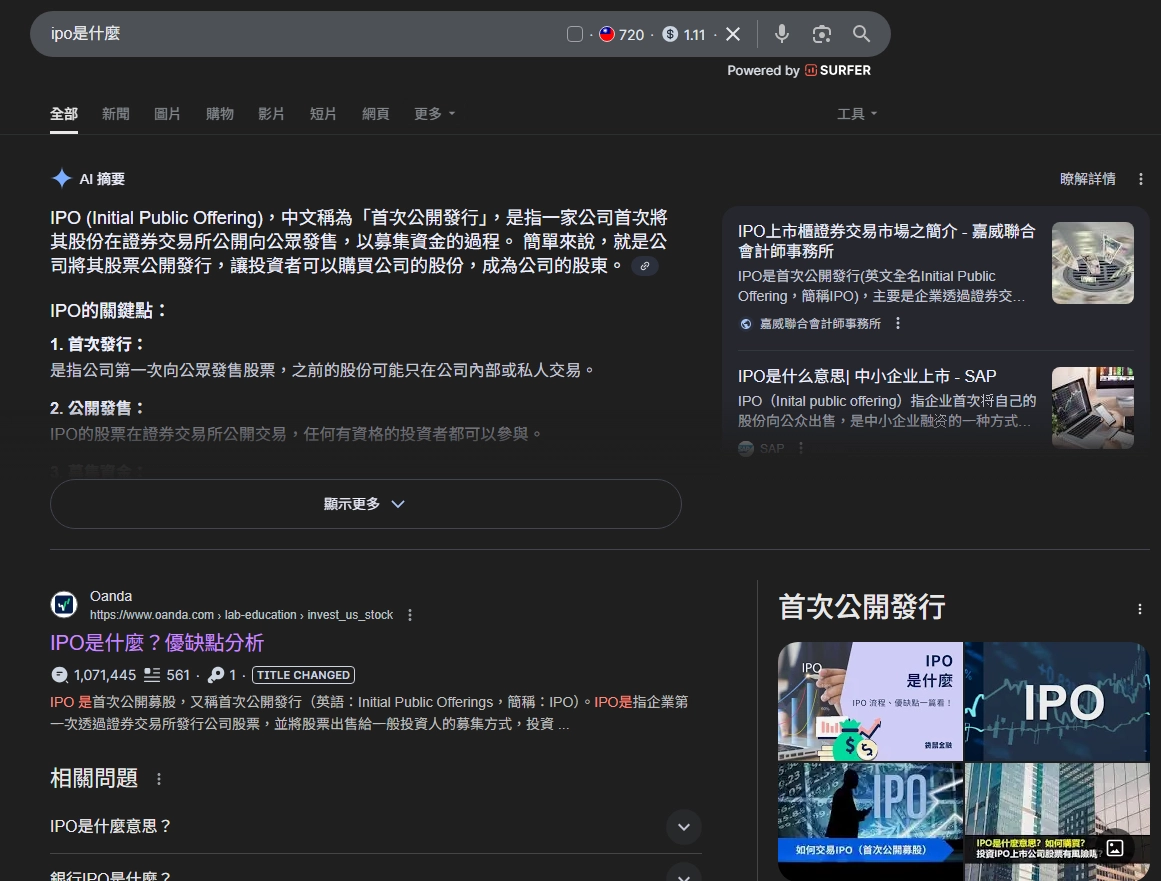Expand the 更多 dropdown

(435, 114)
